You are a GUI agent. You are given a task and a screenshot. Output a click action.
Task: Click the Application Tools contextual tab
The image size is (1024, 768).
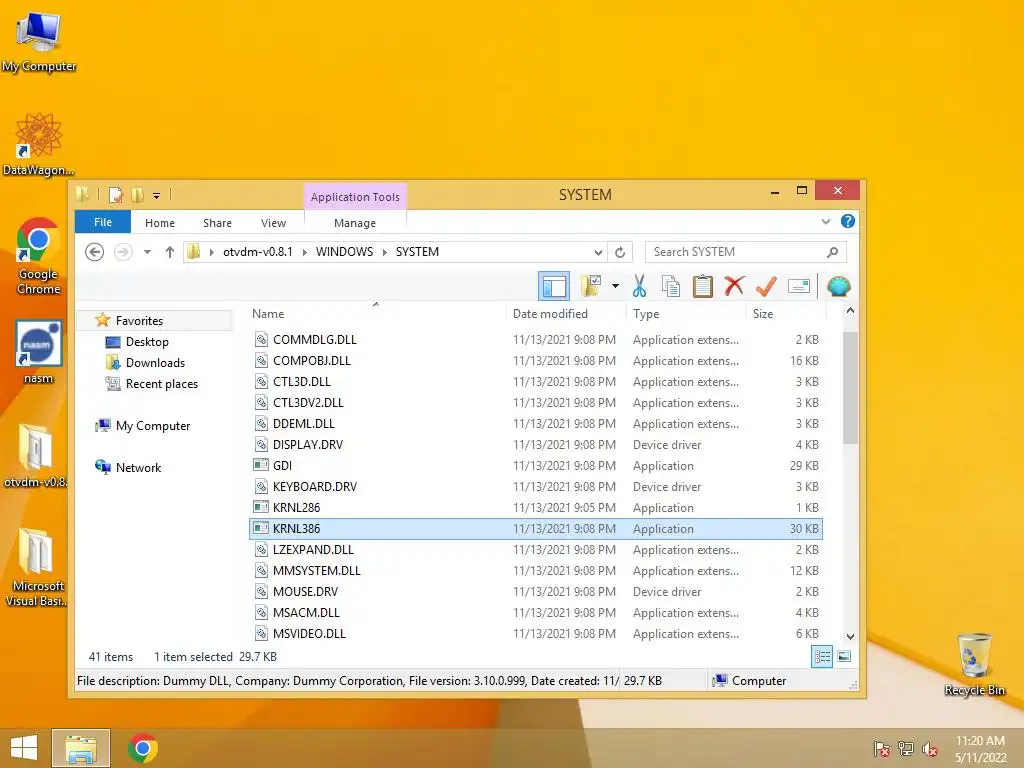click(355, 197)
